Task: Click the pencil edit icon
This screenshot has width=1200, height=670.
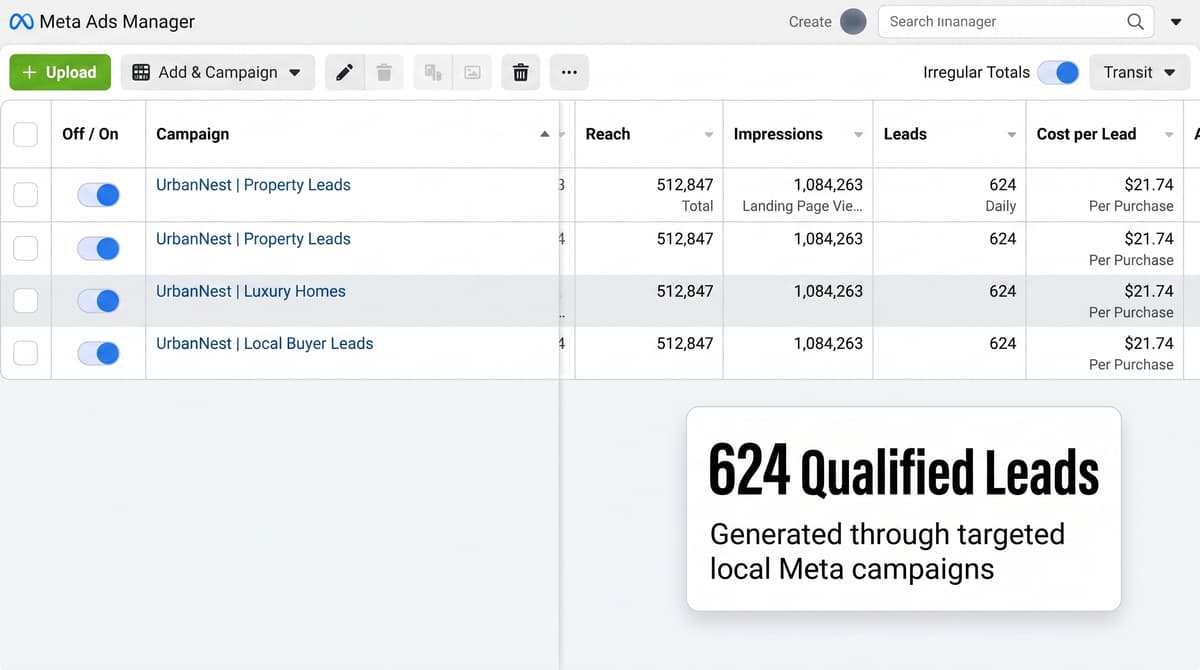Action: click(x=344, y=72)
